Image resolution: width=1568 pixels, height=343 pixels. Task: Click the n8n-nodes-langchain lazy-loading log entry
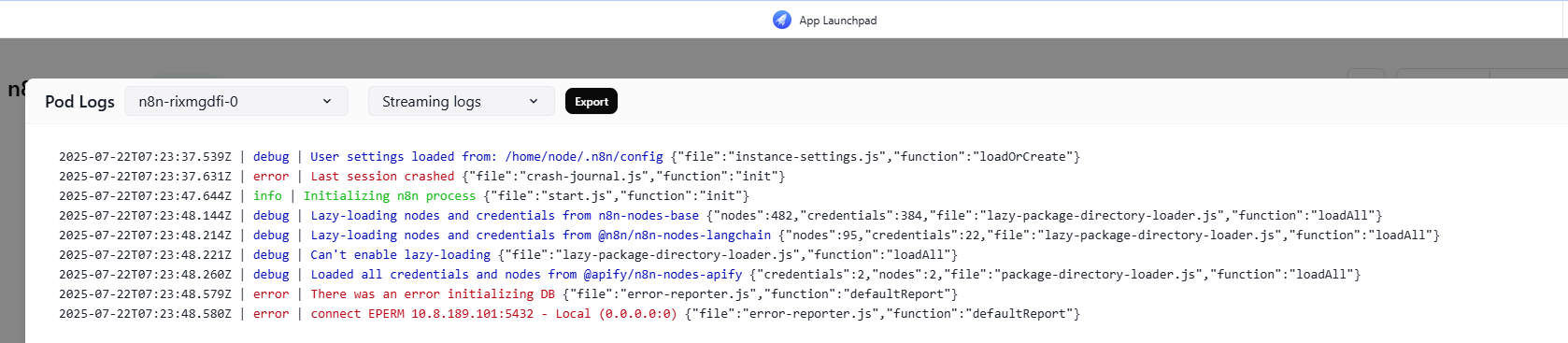(x=749, y=235)
